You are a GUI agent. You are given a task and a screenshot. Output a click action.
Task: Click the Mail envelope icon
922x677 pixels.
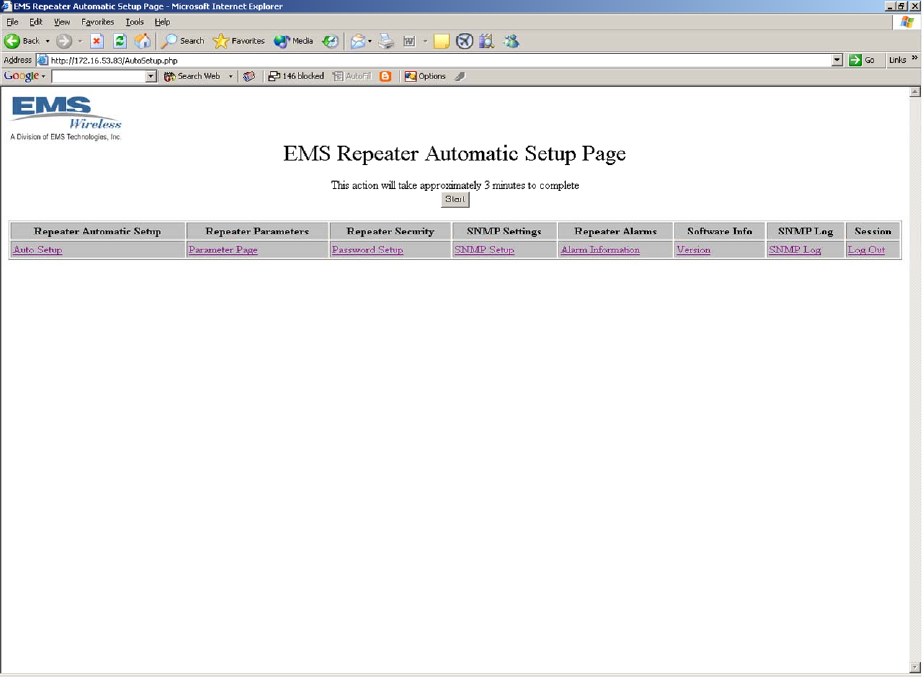(358, 41)
